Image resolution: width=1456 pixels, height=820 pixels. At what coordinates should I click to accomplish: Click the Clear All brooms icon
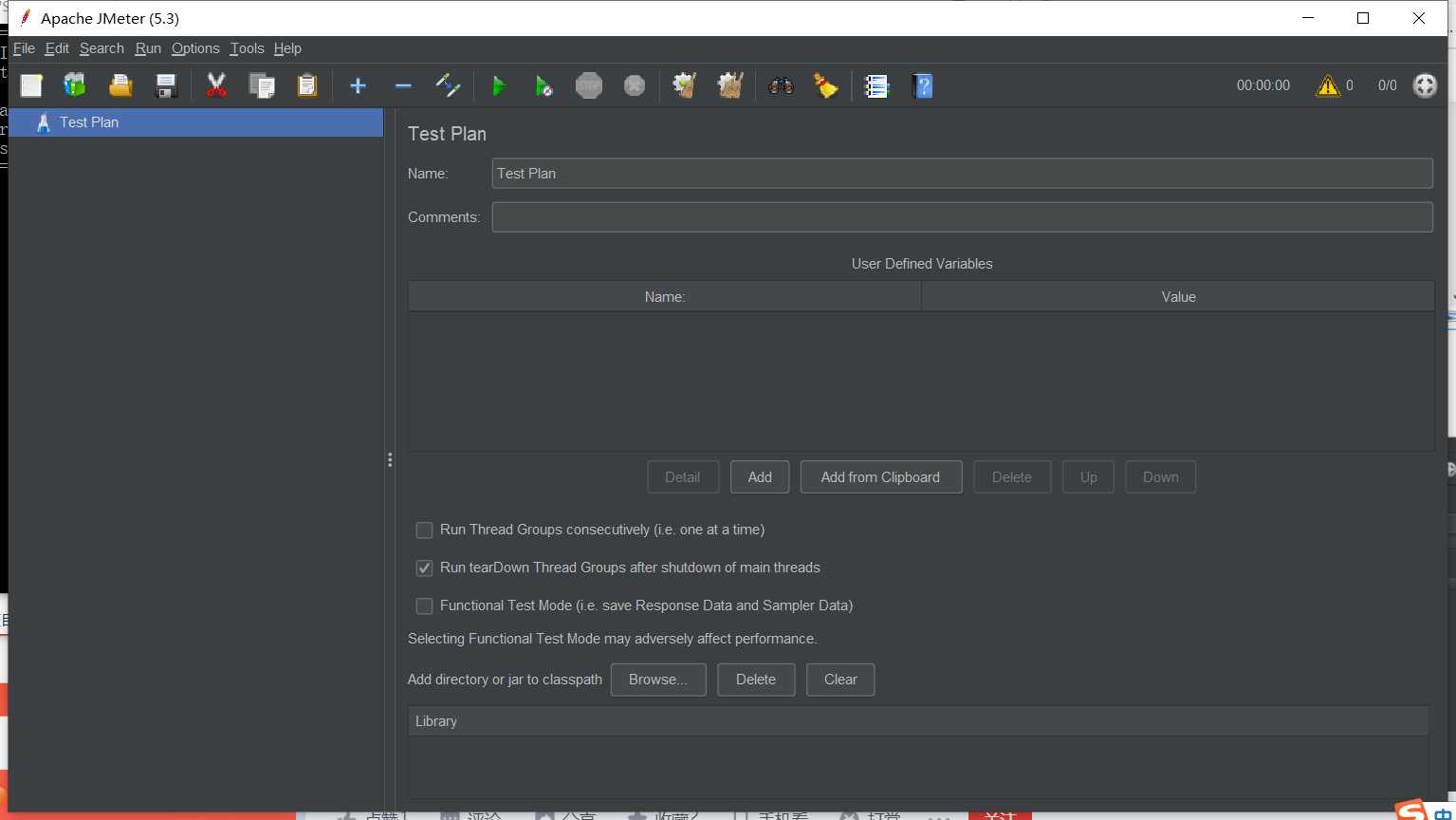729,85
